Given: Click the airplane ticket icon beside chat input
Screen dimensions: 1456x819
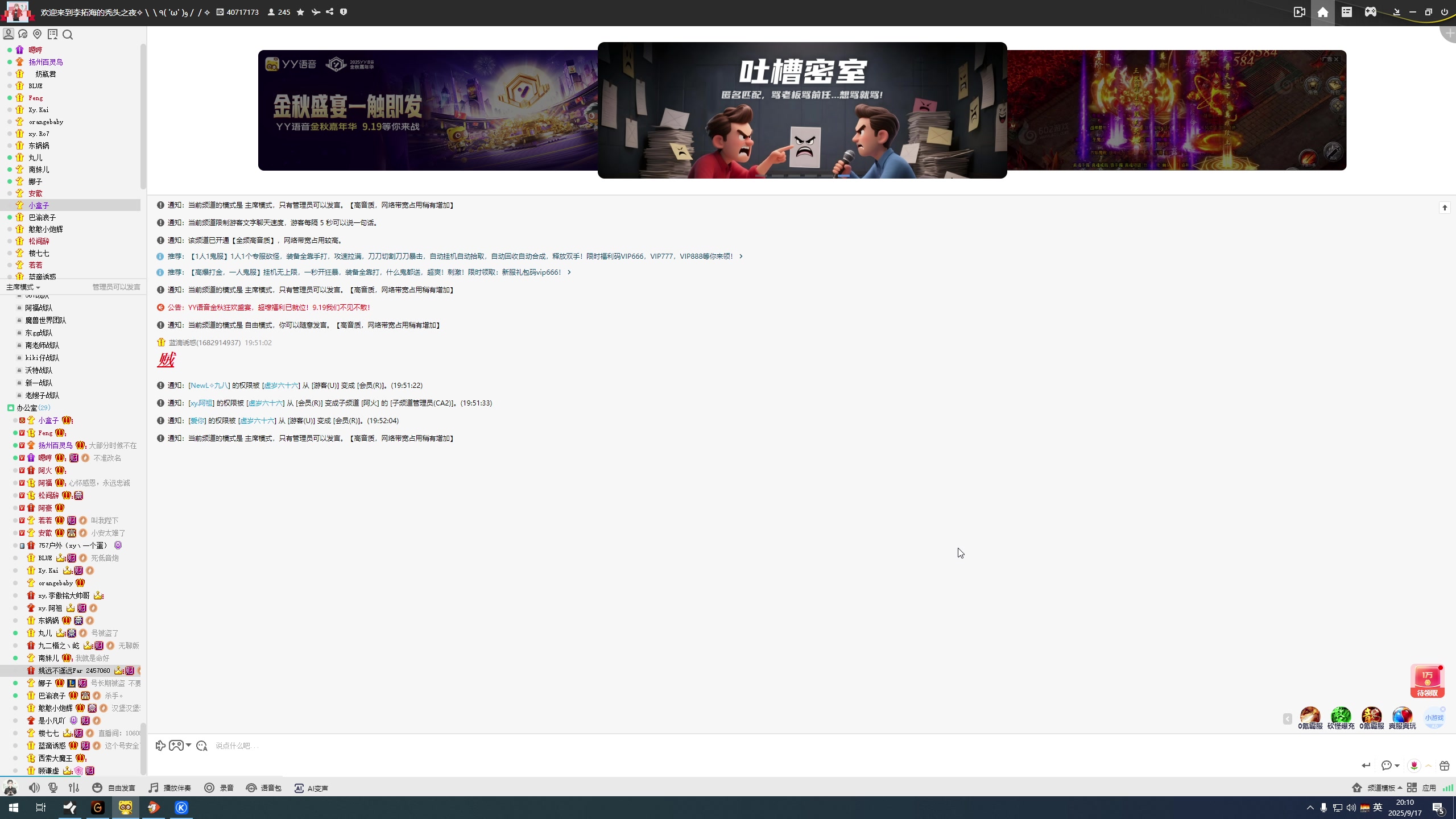Looking at the screenshot, I should 160,746.
